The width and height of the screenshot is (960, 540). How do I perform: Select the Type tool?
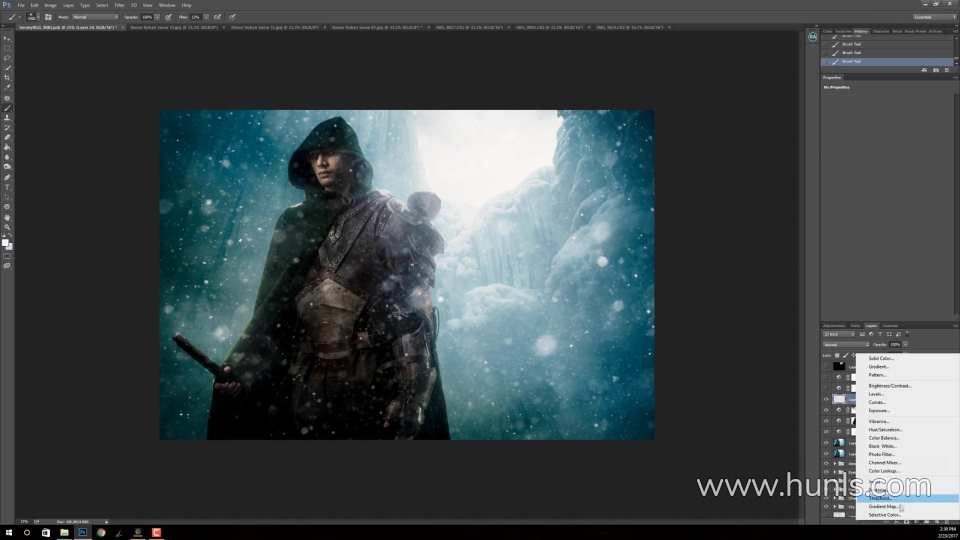7,187
